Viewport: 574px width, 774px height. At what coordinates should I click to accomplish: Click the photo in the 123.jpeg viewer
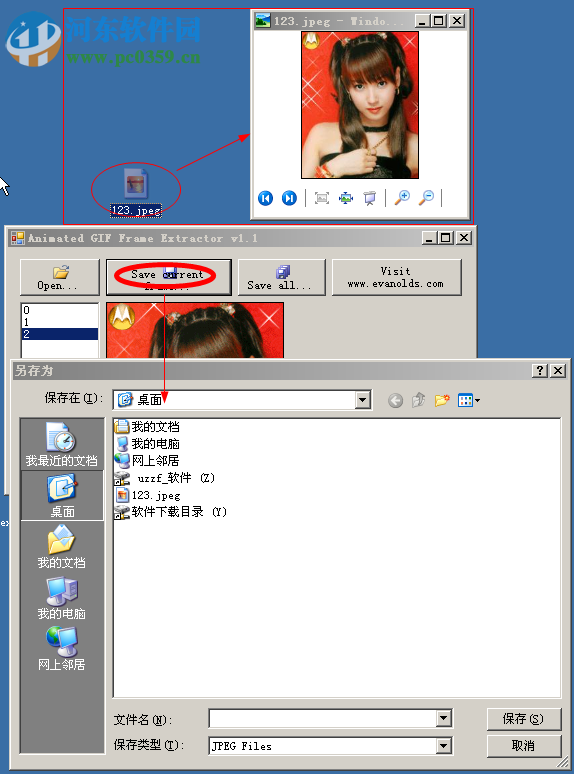point(360,105)
